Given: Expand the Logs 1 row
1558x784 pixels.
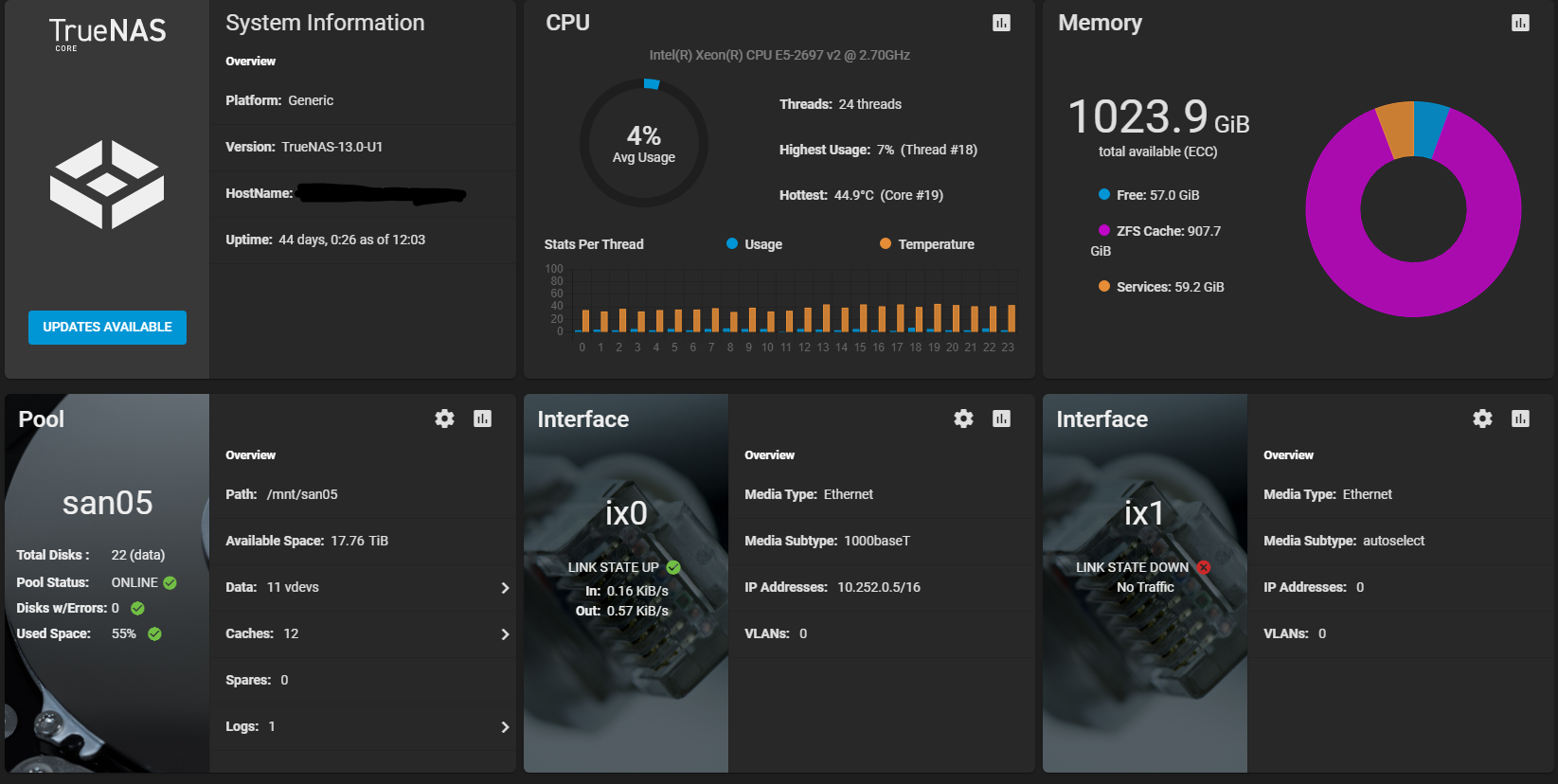Looking at the screenshot, I should point(363,726).
